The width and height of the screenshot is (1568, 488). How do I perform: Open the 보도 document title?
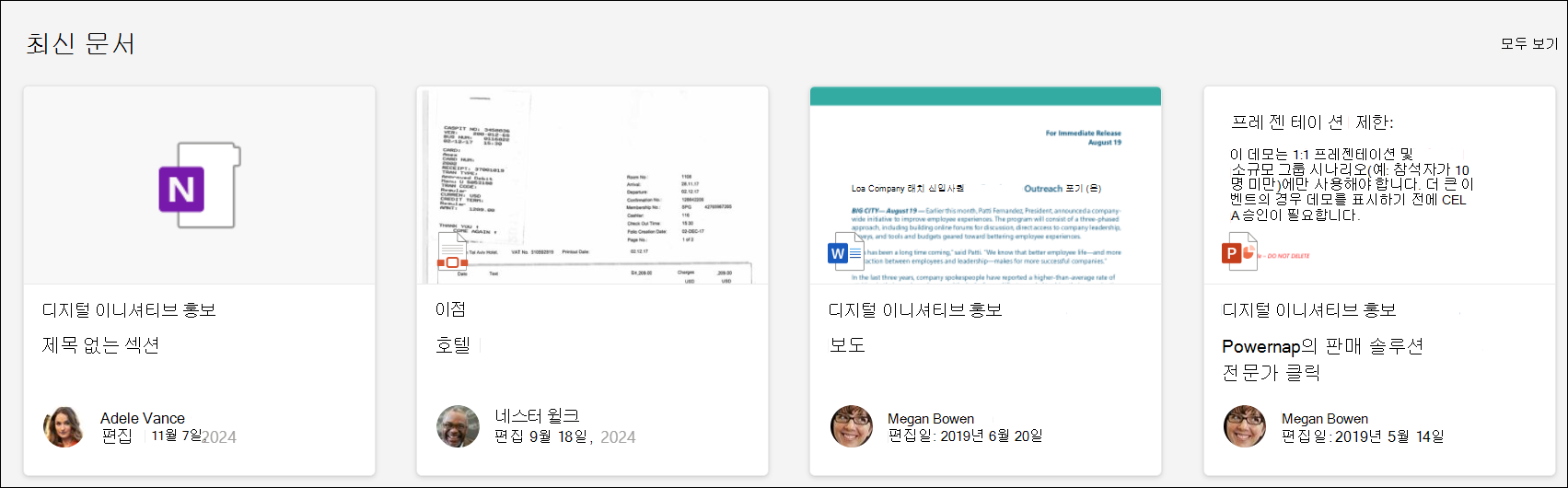pos(847,345)
